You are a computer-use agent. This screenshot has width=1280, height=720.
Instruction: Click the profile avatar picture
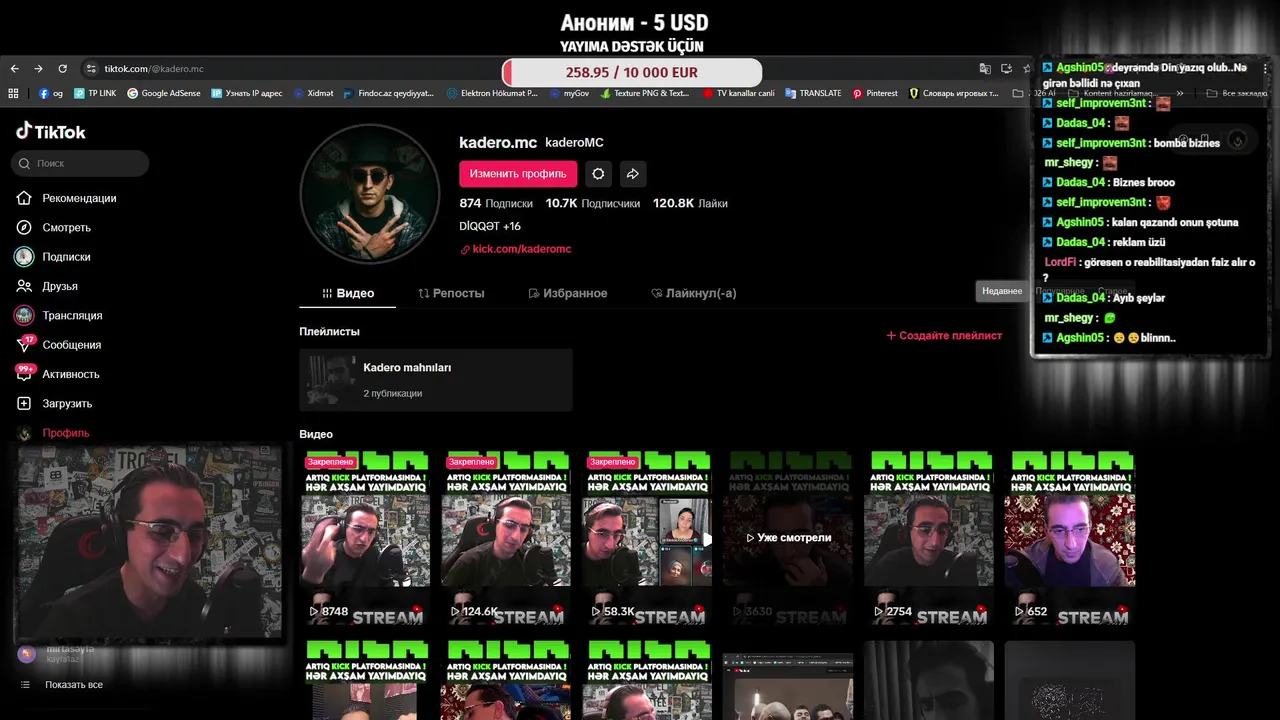point(370,194)
